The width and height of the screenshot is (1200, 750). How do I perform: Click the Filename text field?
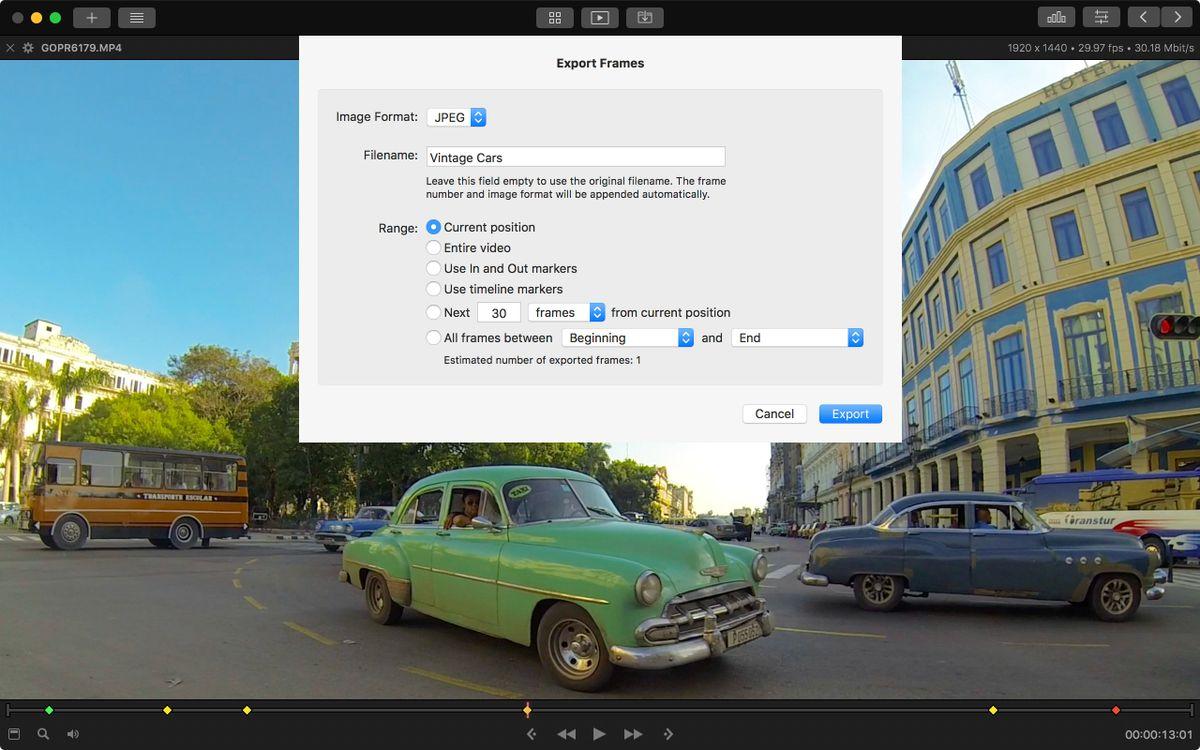pos(575,157)
